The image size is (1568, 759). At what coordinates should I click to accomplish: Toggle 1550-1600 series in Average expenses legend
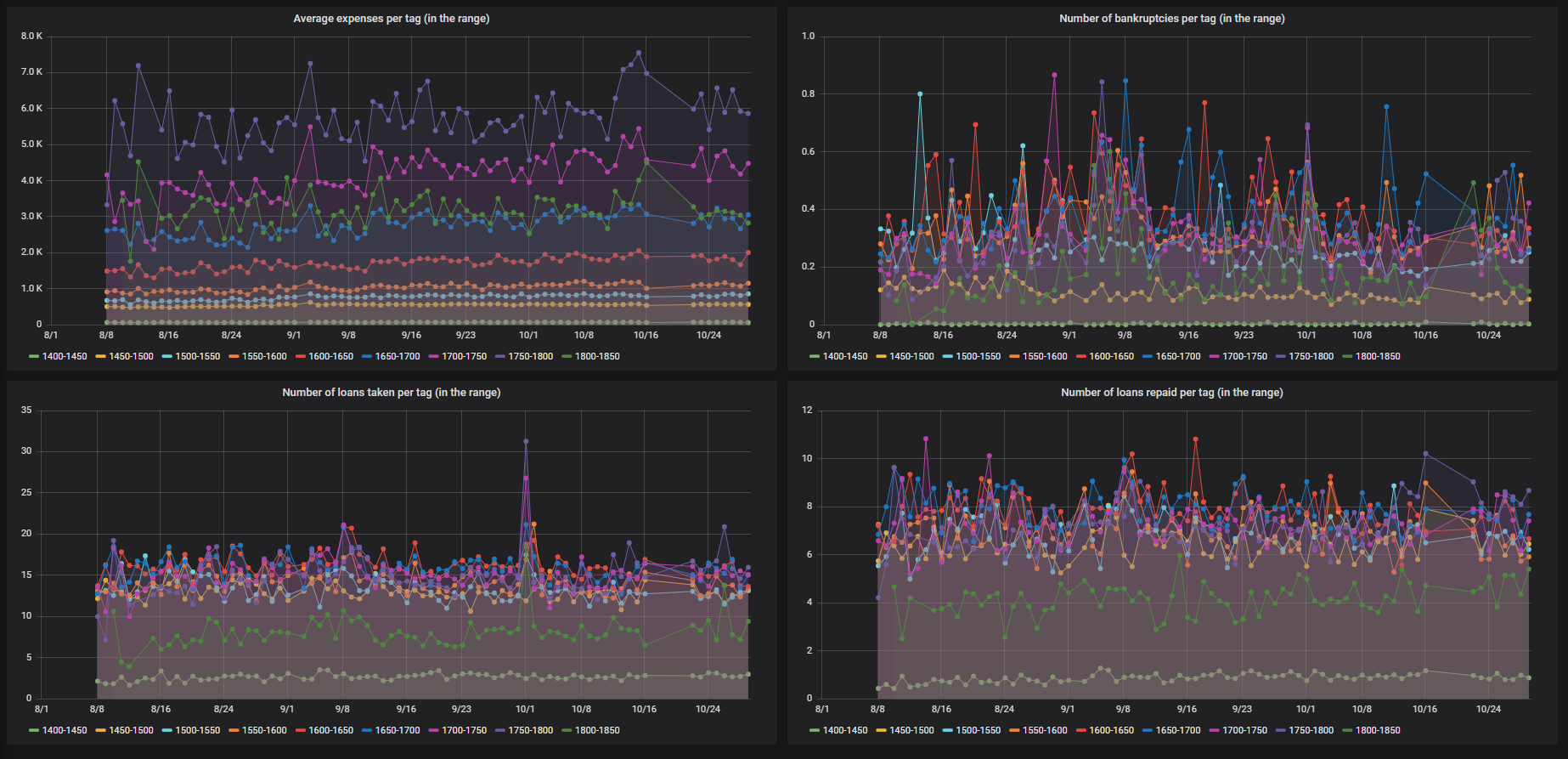point(257,356)
